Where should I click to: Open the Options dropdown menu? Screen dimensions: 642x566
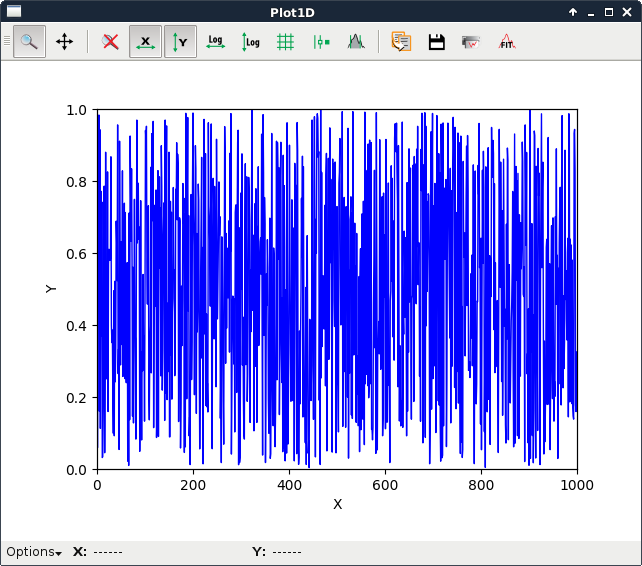pyautogui.click(x=34, y=552)
